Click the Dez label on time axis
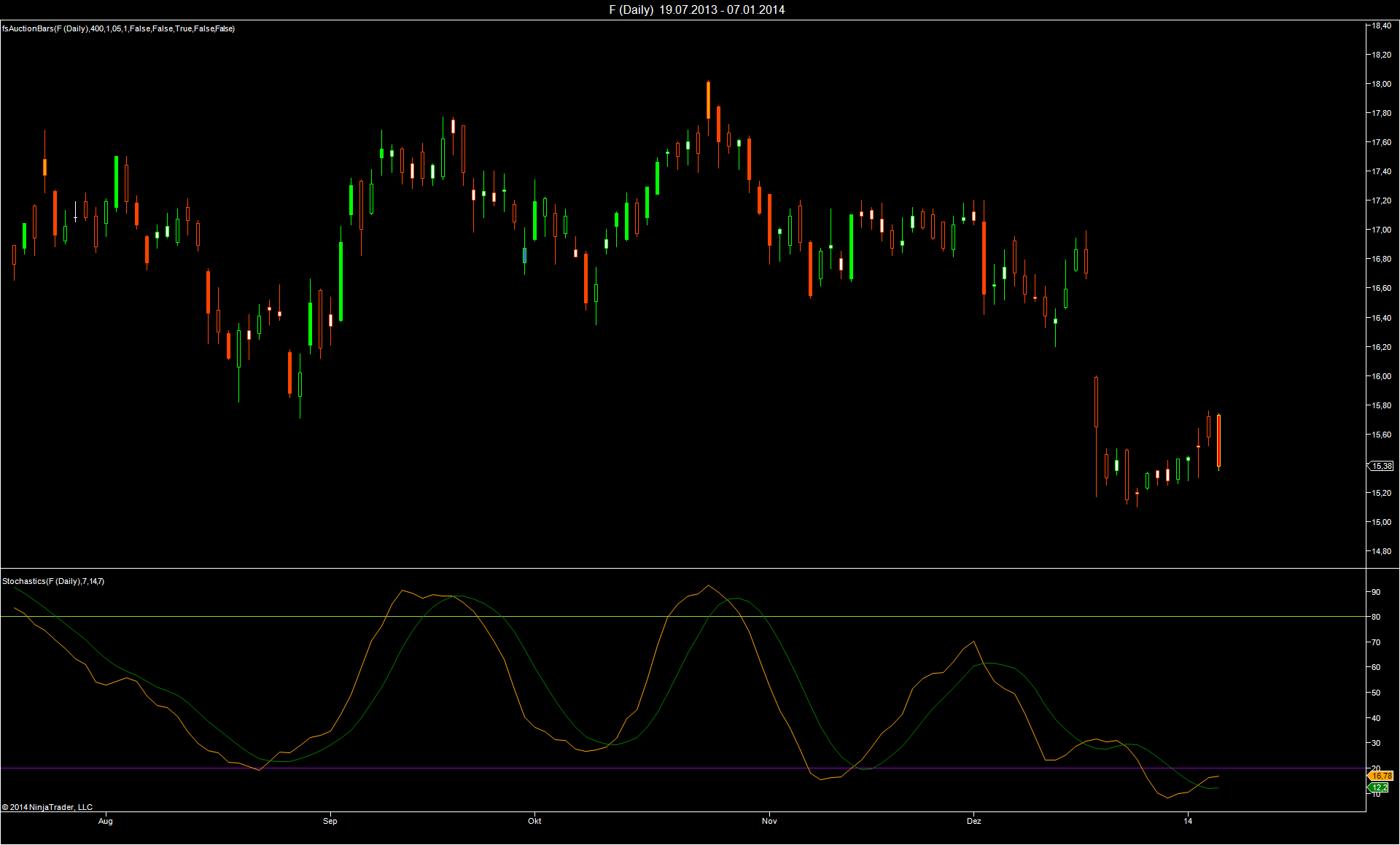Screen dimensions: 1400x845 coord(974,821)
